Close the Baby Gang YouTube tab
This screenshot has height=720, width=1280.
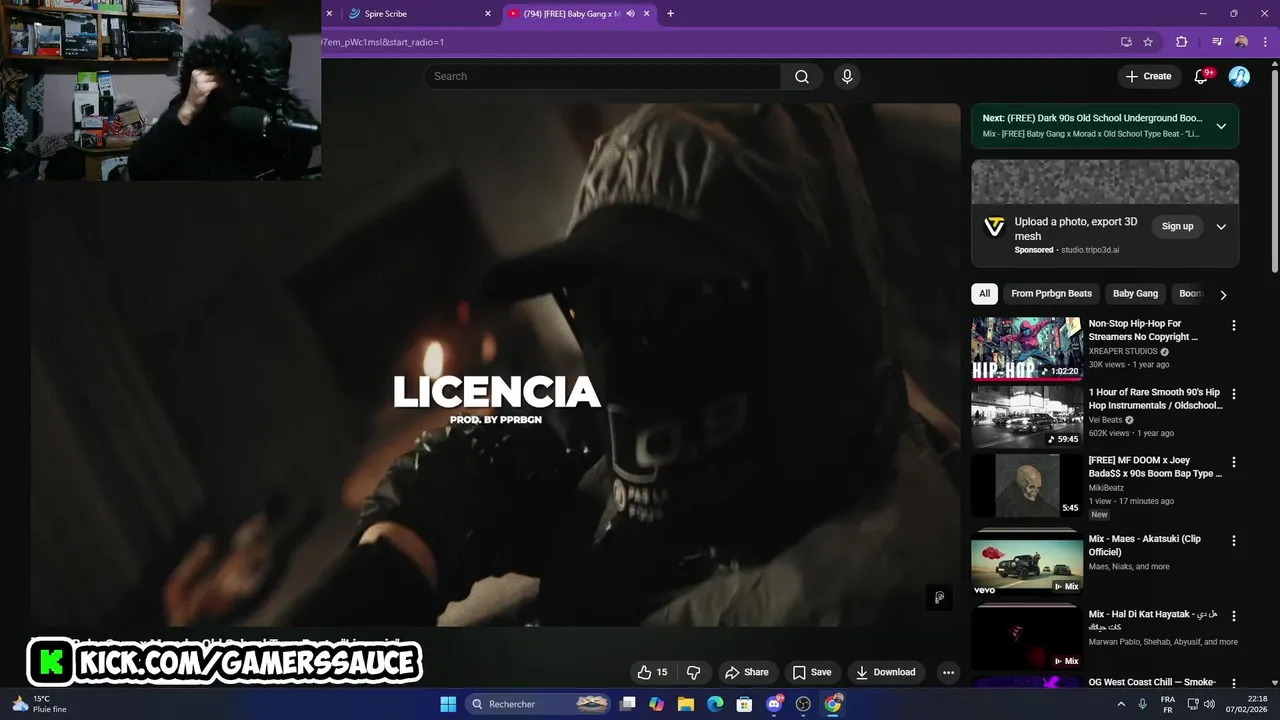(647, 14)
